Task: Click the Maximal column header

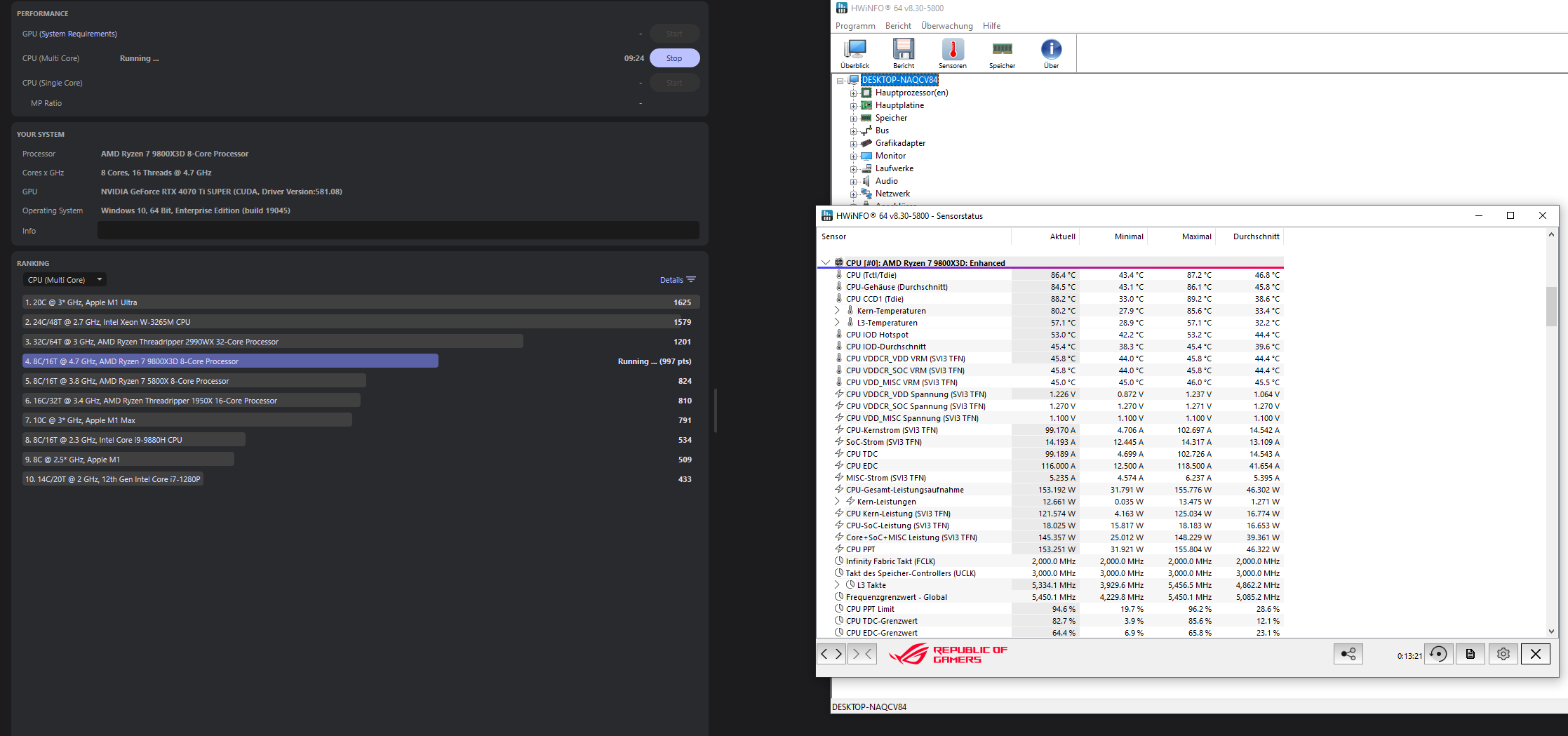Action: click(x=1181, y=236)
